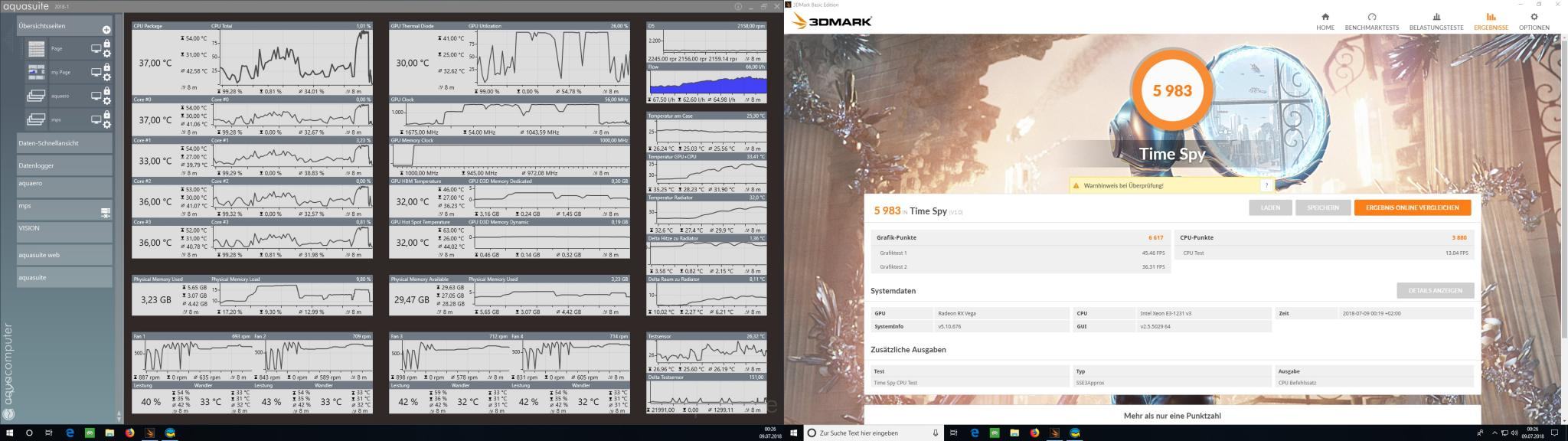
Task: Open settings gear for the 'mps' overview row
Action: [107, 125]
